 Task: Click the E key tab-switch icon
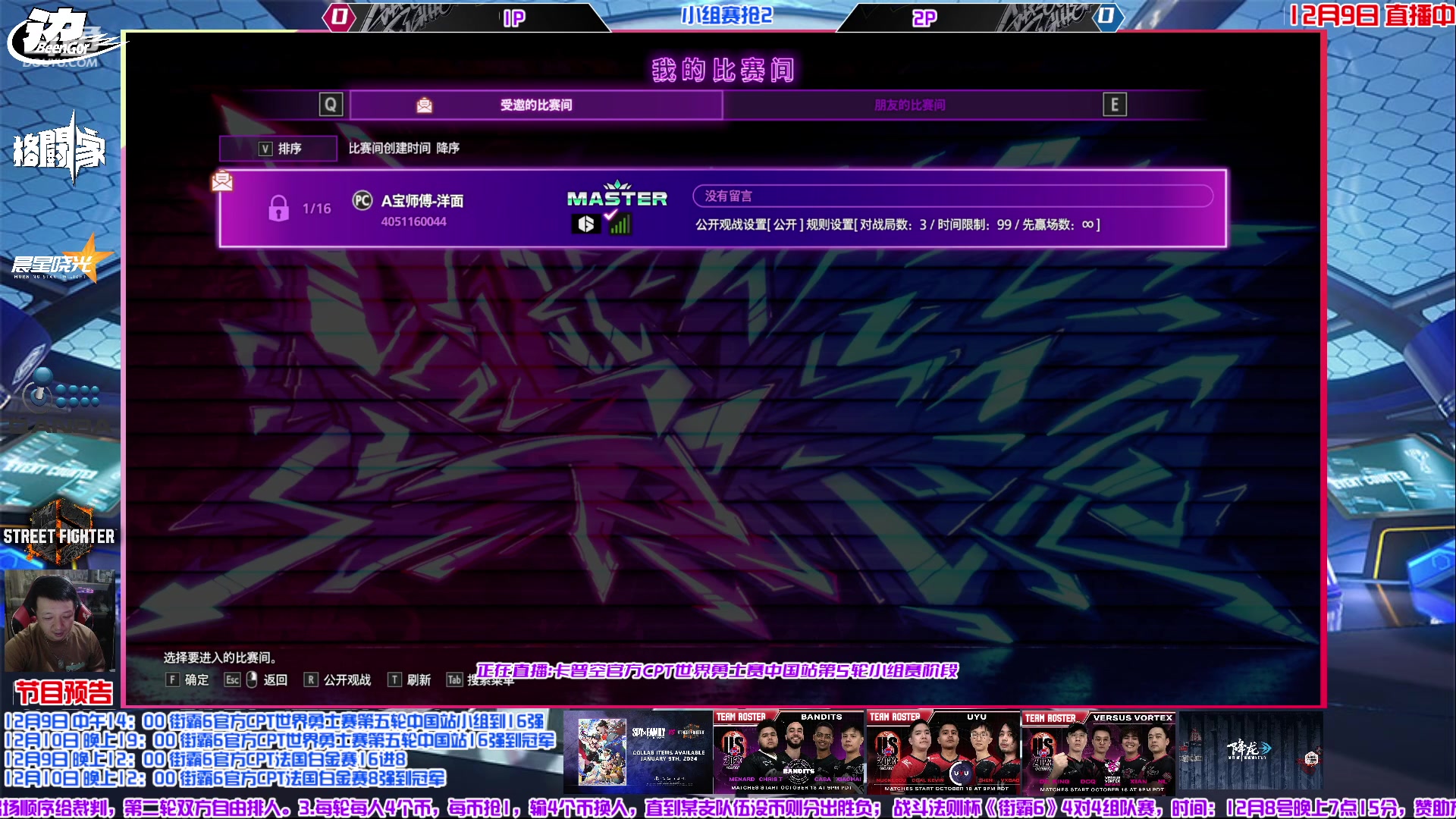coord(1114,105)
